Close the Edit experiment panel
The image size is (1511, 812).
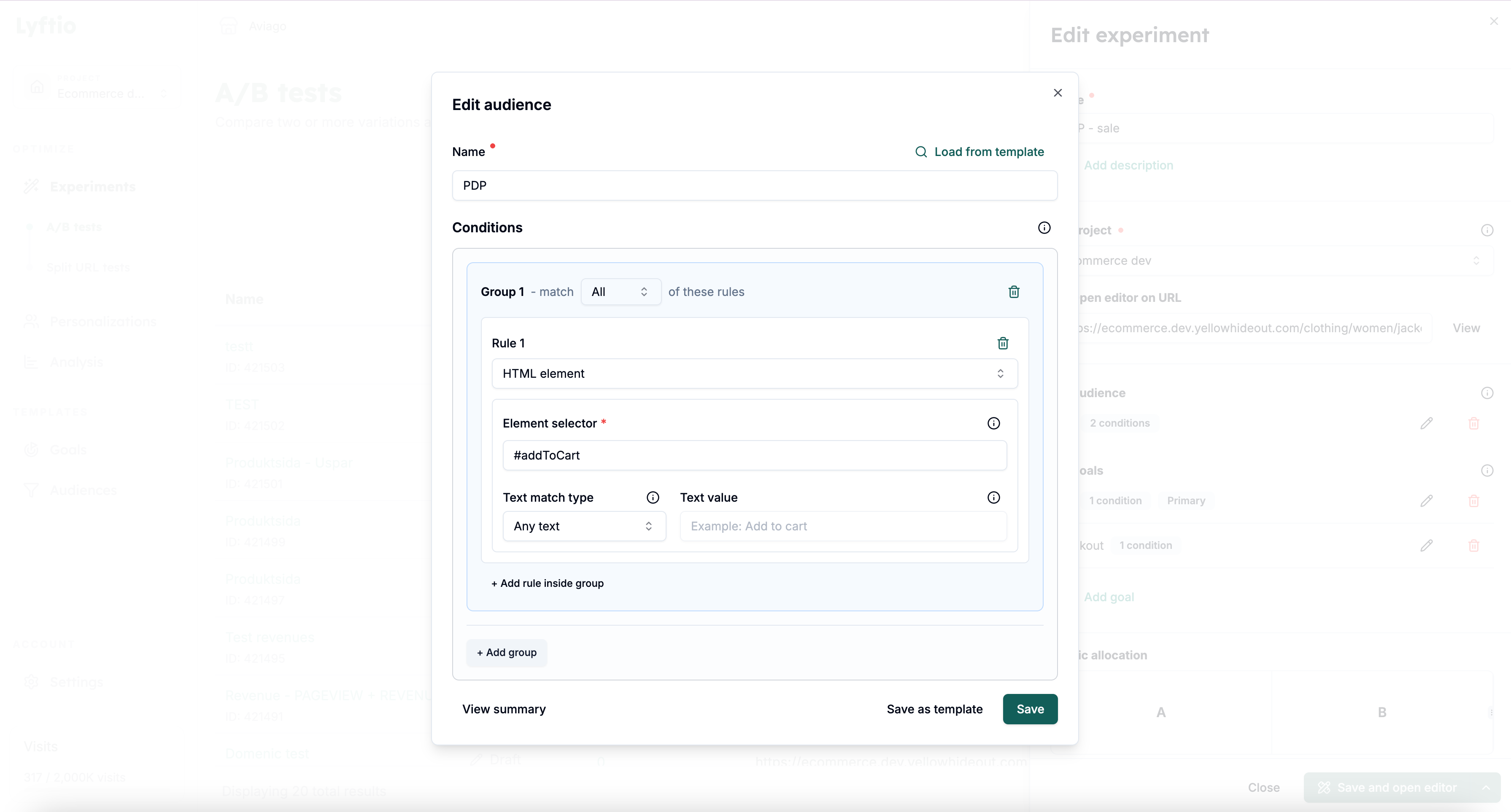1494,21
